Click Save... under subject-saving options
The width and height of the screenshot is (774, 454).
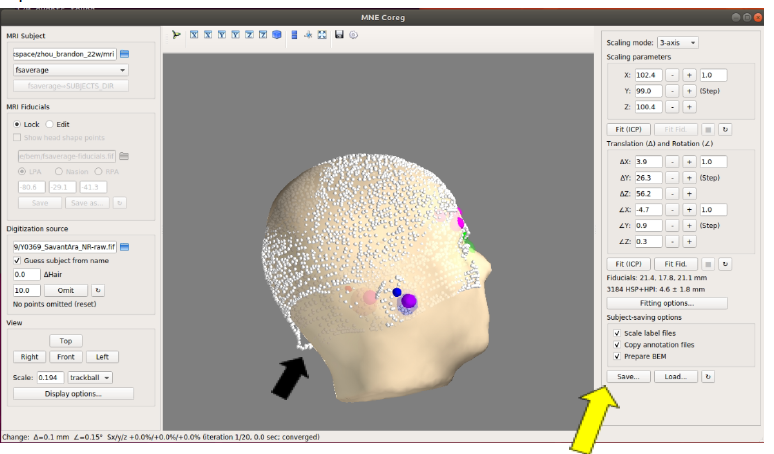click(x=628, y=377)
